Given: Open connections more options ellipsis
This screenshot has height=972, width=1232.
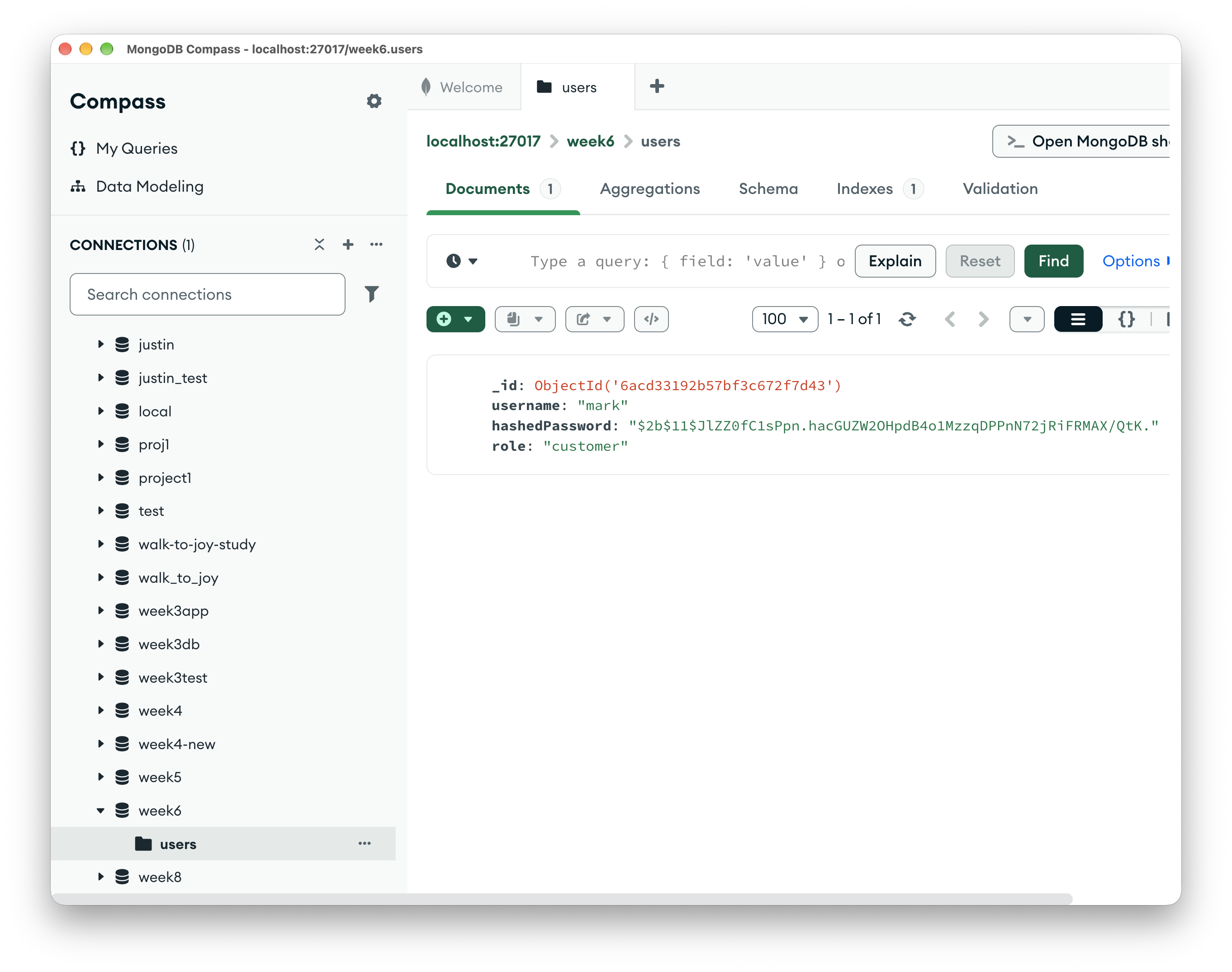Looking at the screenshot, I should tap(376, 245).
